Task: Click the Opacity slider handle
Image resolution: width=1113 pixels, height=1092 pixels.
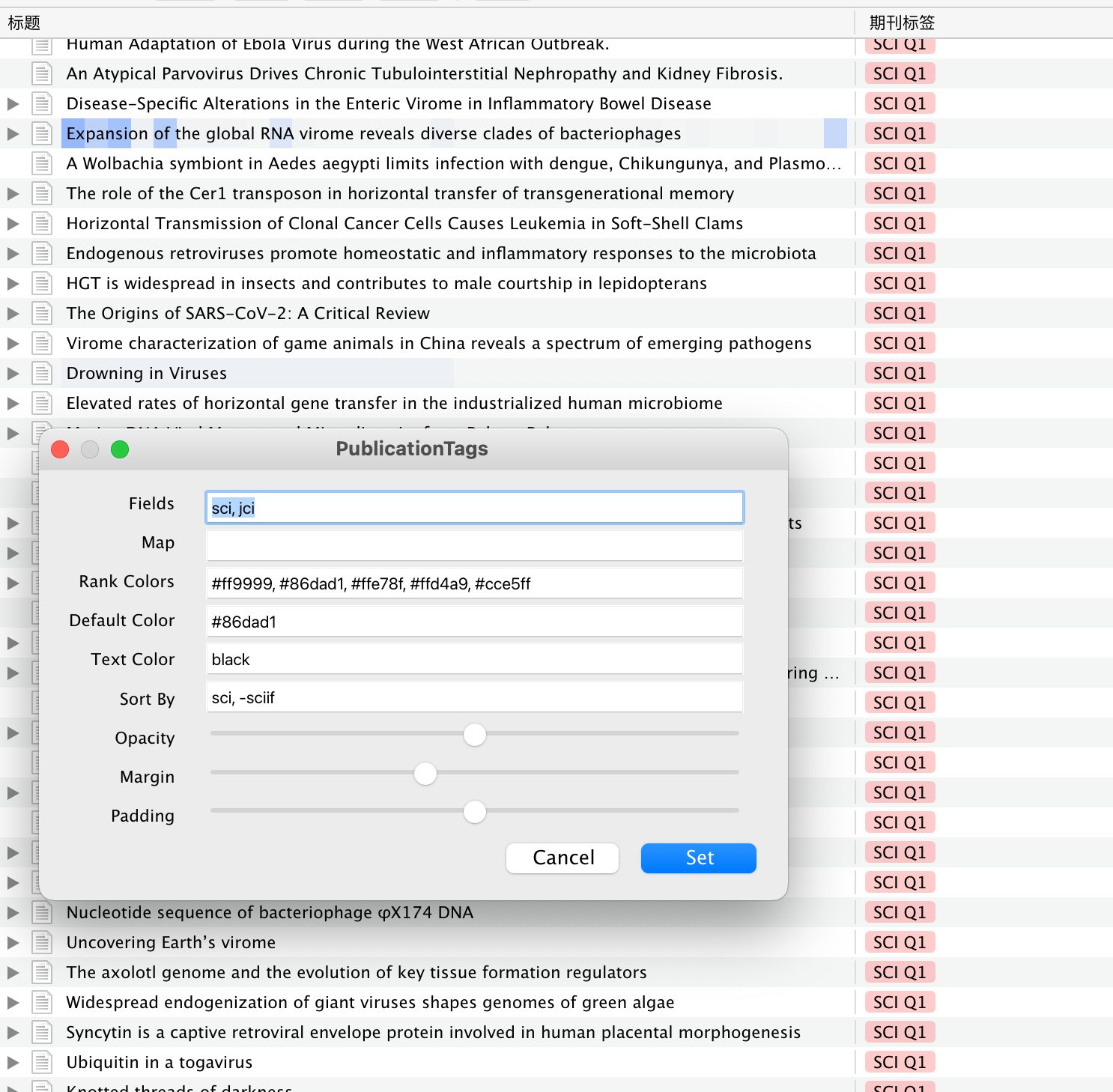Action: 474,735
